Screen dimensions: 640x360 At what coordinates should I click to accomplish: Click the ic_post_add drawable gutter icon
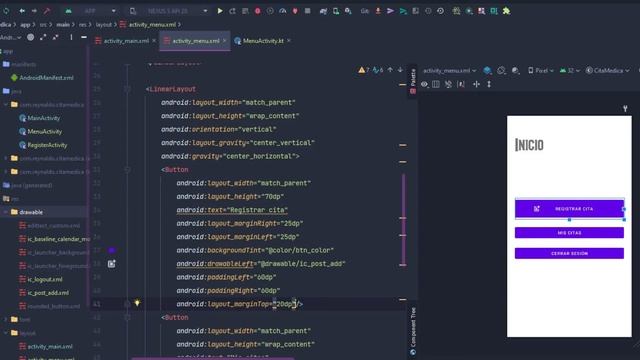[111, 264]
